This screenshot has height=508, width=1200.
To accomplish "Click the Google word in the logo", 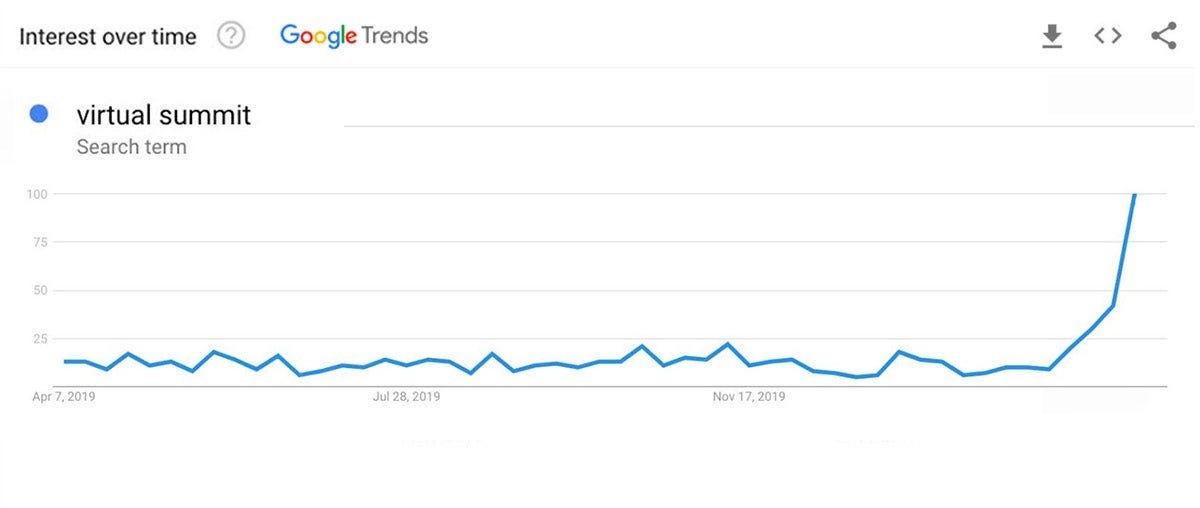I will click(x=318, y=36).
